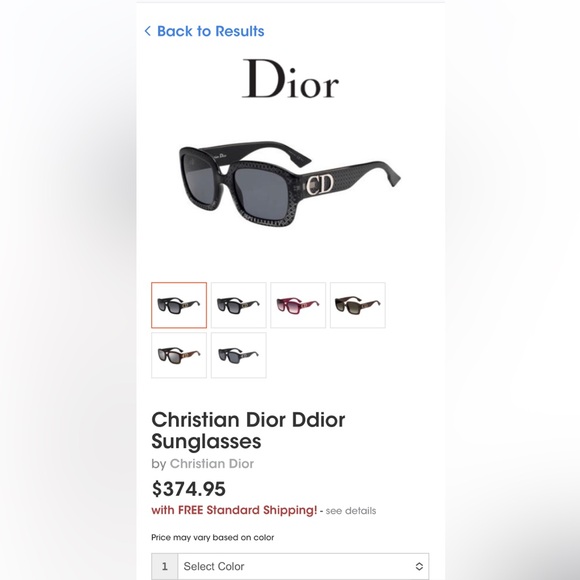Select the second black gradient sunglasses thumbnail
The width and height of the screenshot is (580, 580).
coord(239,305)
